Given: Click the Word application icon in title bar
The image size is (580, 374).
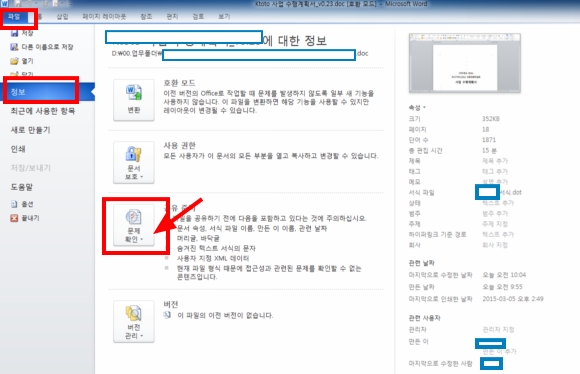Looking at the screenshot, I should pyautogui.click(x=4, y=4).
